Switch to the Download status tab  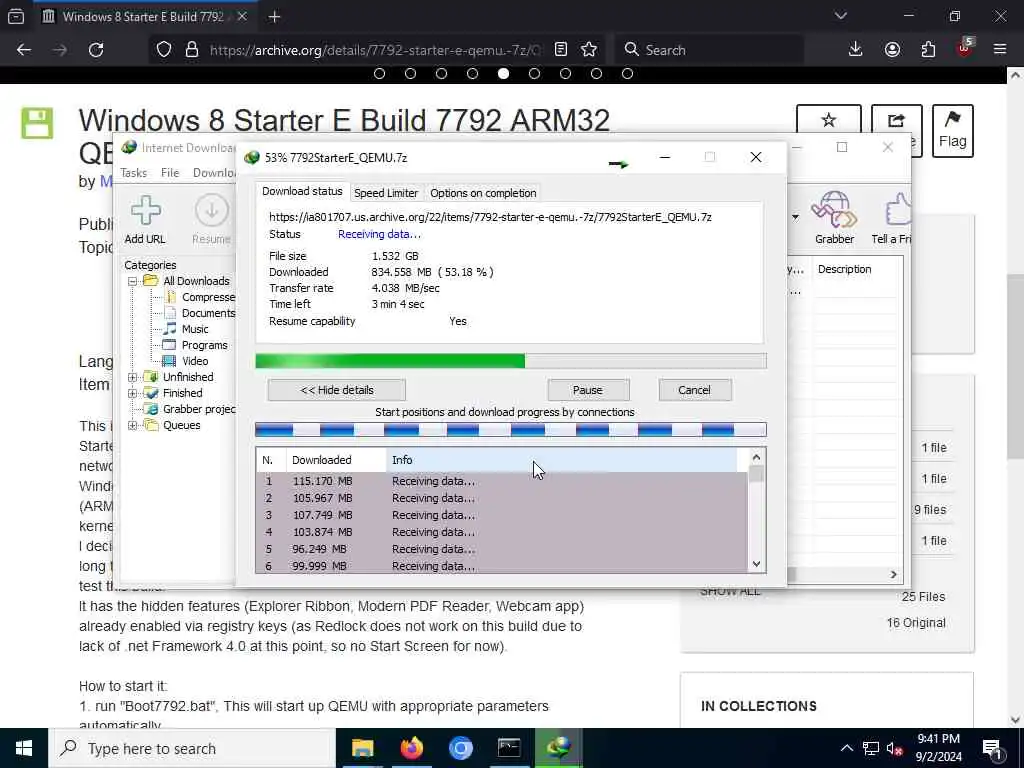pos(302,192)
